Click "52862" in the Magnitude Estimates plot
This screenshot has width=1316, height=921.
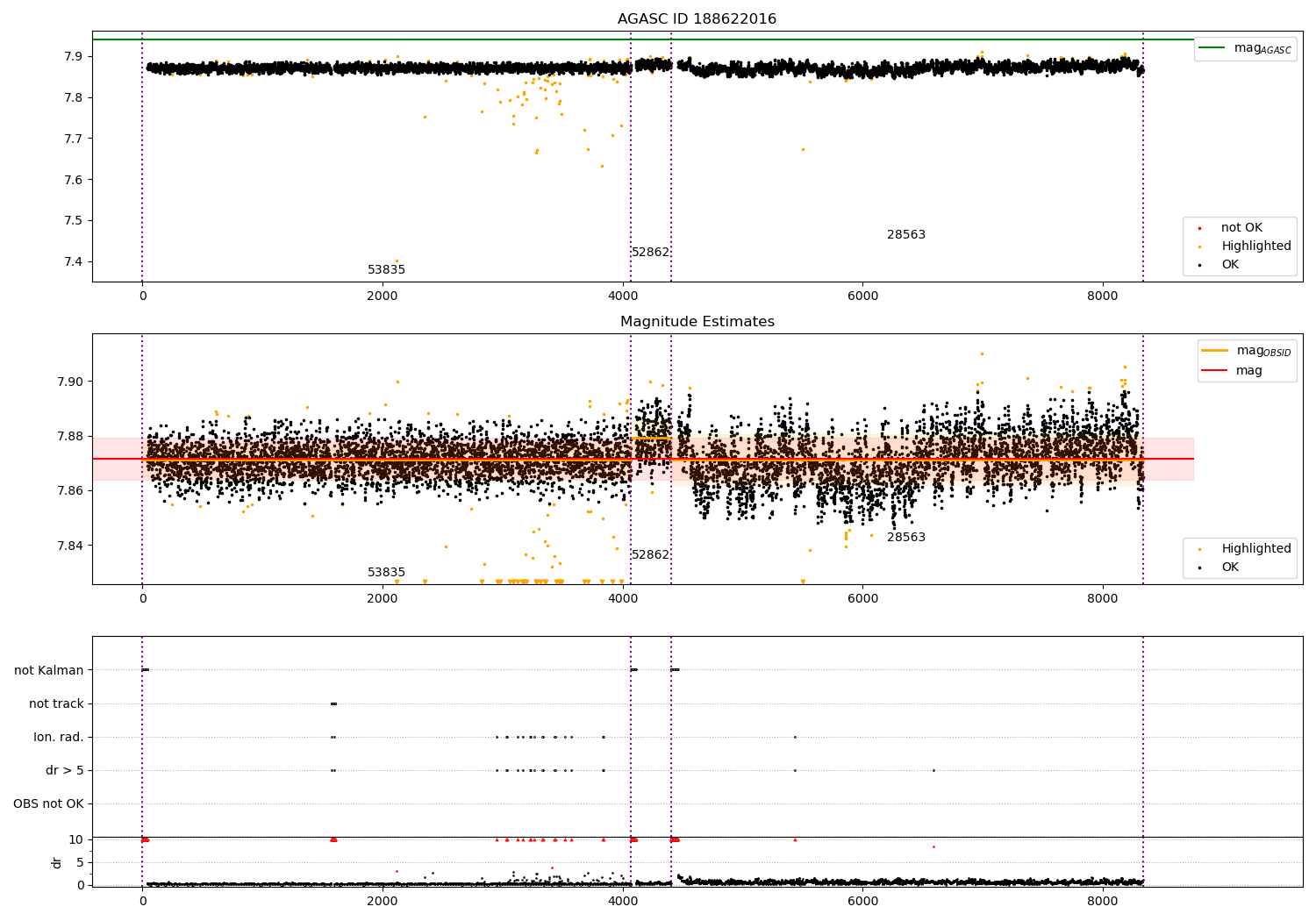[650, 555]
